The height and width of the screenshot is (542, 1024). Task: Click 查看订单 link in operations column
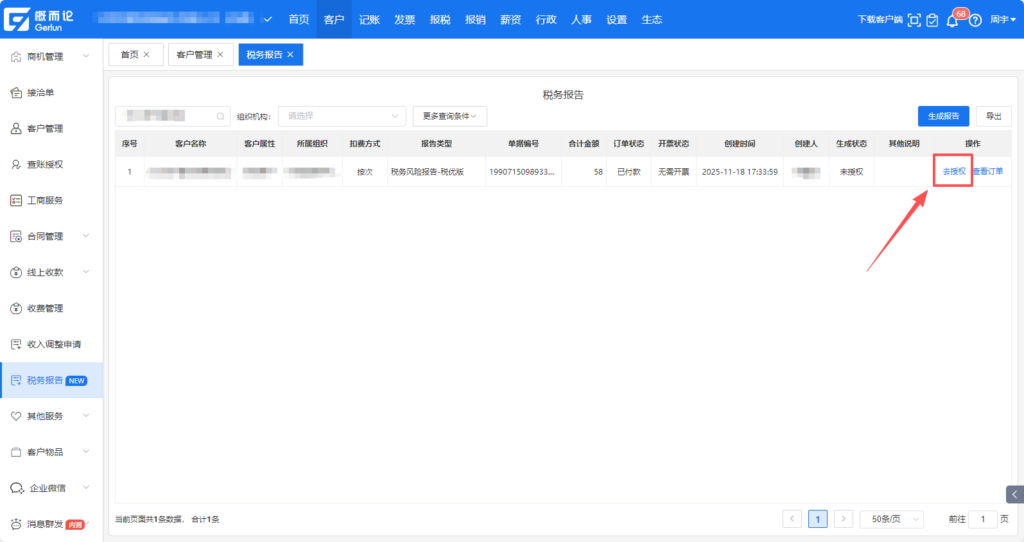coord(988,171)
